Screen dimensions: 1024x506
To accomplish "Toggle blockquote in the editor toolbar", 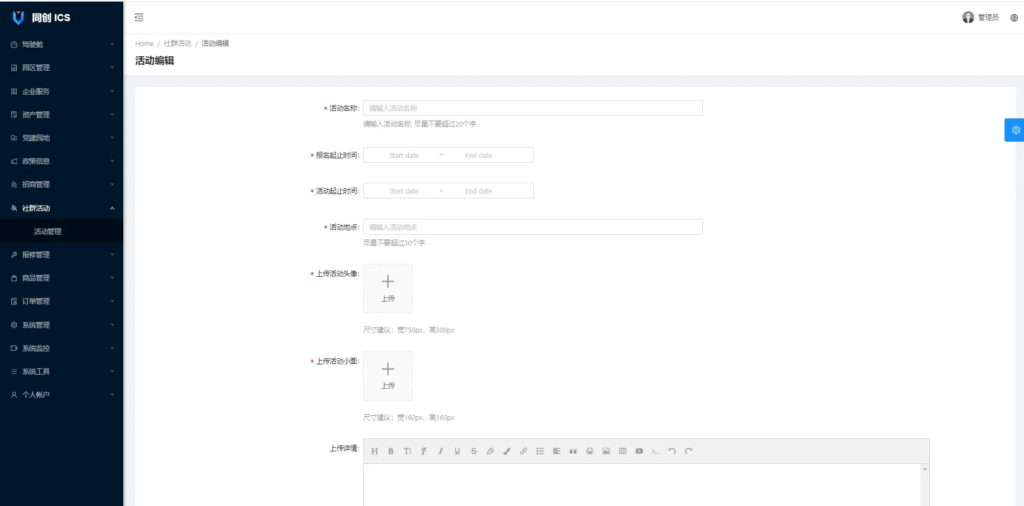I will [x=573, y=451].
